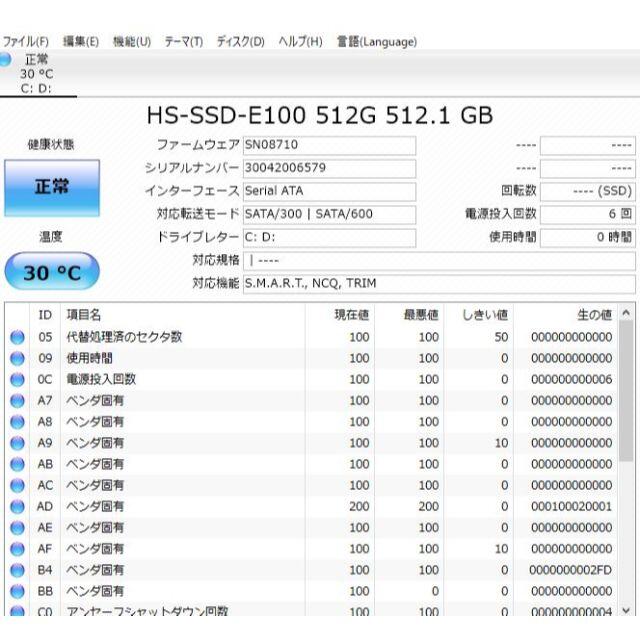
Task: Open the ファイル(F) menu
Action: pos(26,42)
